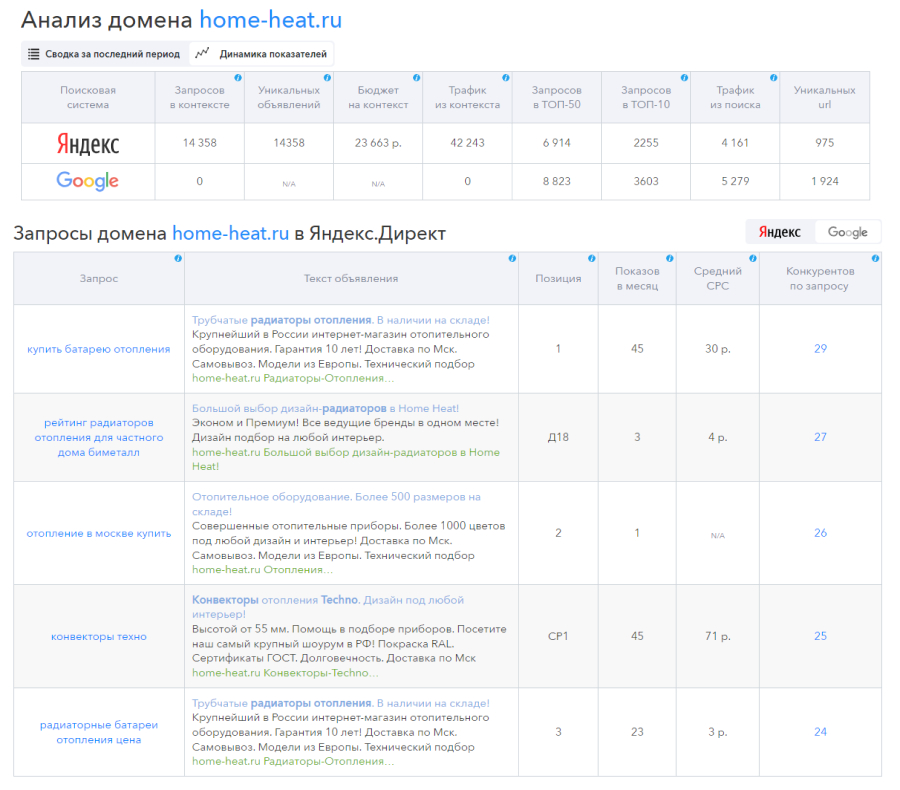Click info icon beside Бюджет на контекст header
The height and width of the screenshot is (790, 900).
(x=416, y=77)
